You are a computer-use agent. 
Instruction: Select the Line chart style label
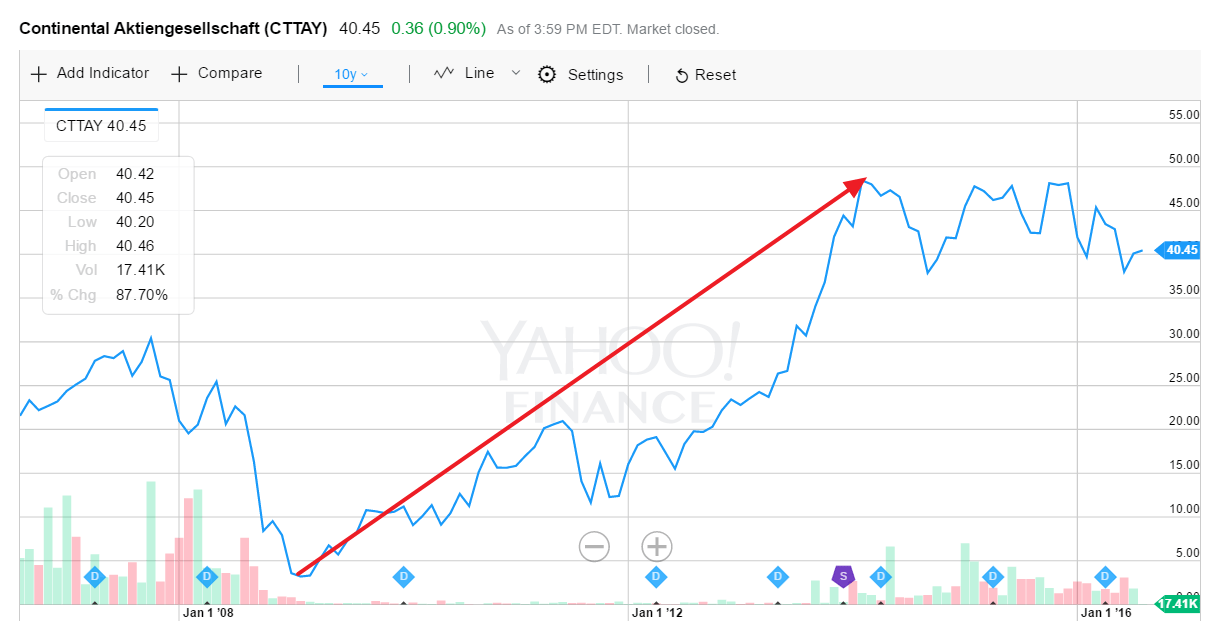(x=479, y=73)
